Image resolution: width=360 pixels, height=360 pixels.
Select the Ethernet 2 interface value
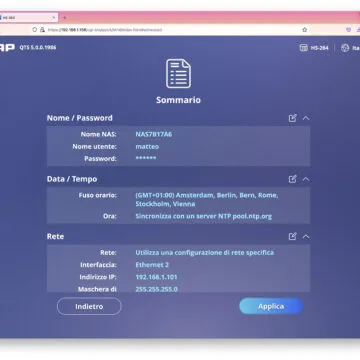click(152, 265)
